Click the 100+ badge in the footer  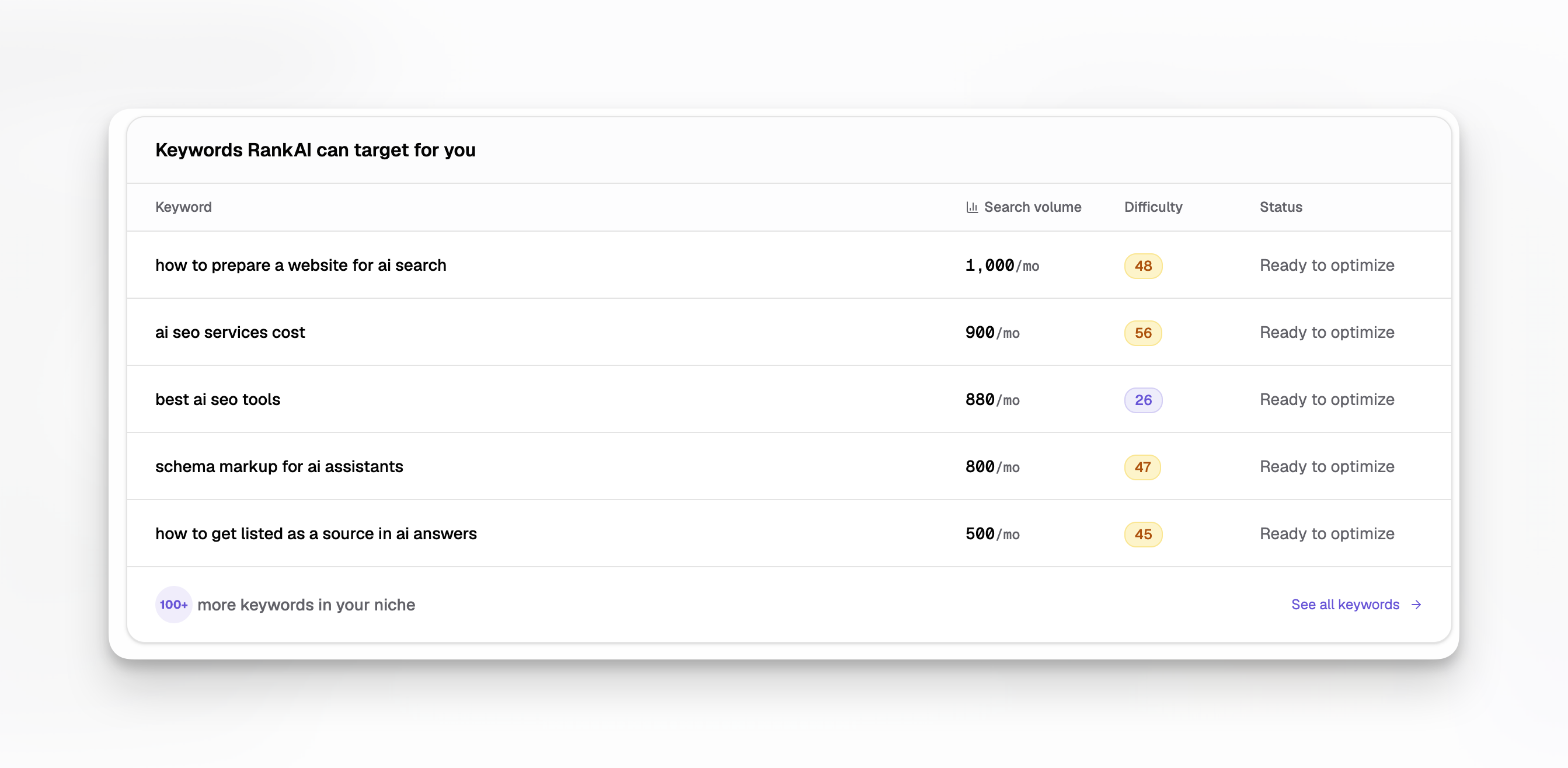click(173, 604)
